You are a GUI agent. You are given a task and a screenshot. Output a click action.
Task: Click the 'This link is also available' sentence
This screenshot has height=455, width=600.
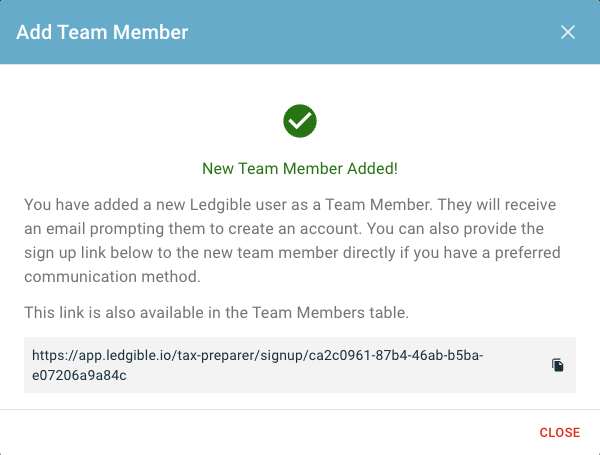(x=217, y=313)
